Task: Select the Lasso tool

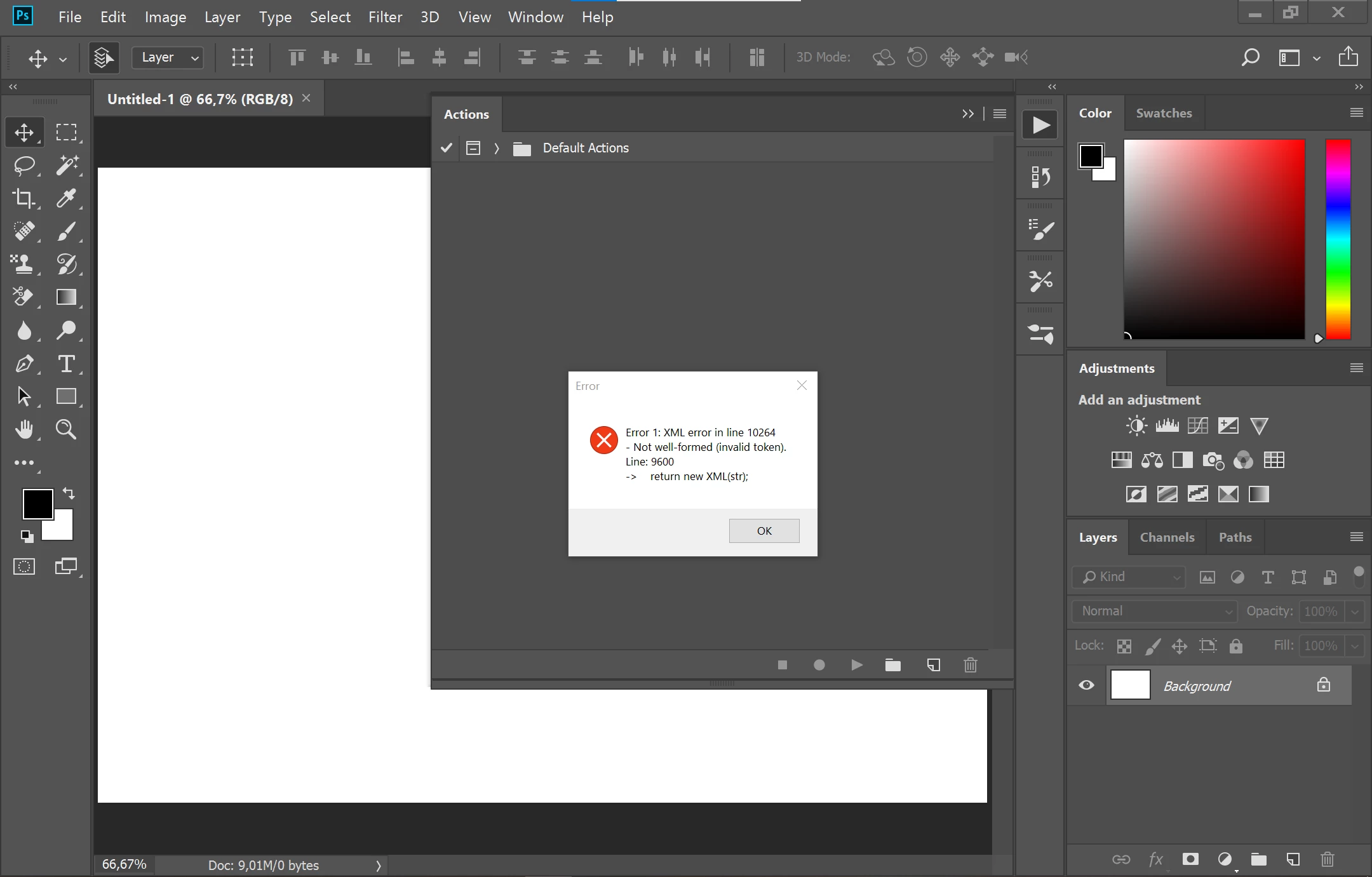Action: tap(24, 165)
